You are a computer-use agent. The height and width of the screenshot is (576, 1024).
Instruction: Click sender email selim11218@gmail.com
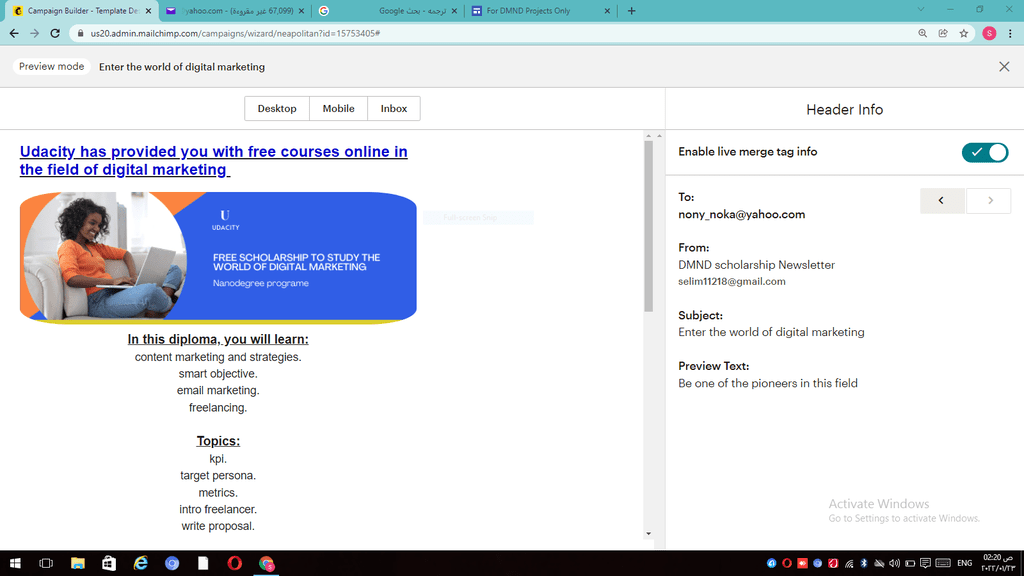[x=731, y=281]
